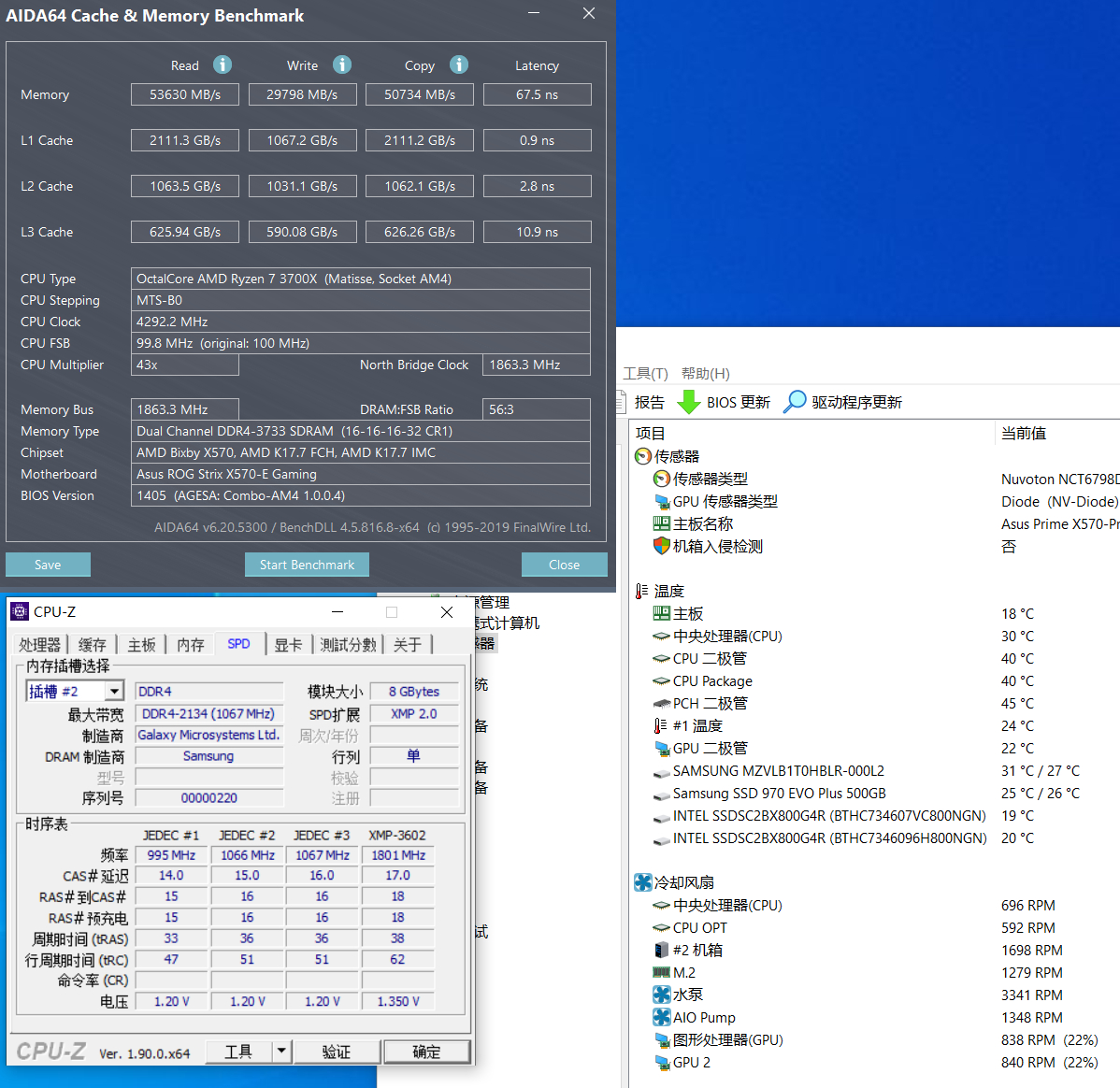Click the Memory Type DDR4-3733 field

point(361,431)
